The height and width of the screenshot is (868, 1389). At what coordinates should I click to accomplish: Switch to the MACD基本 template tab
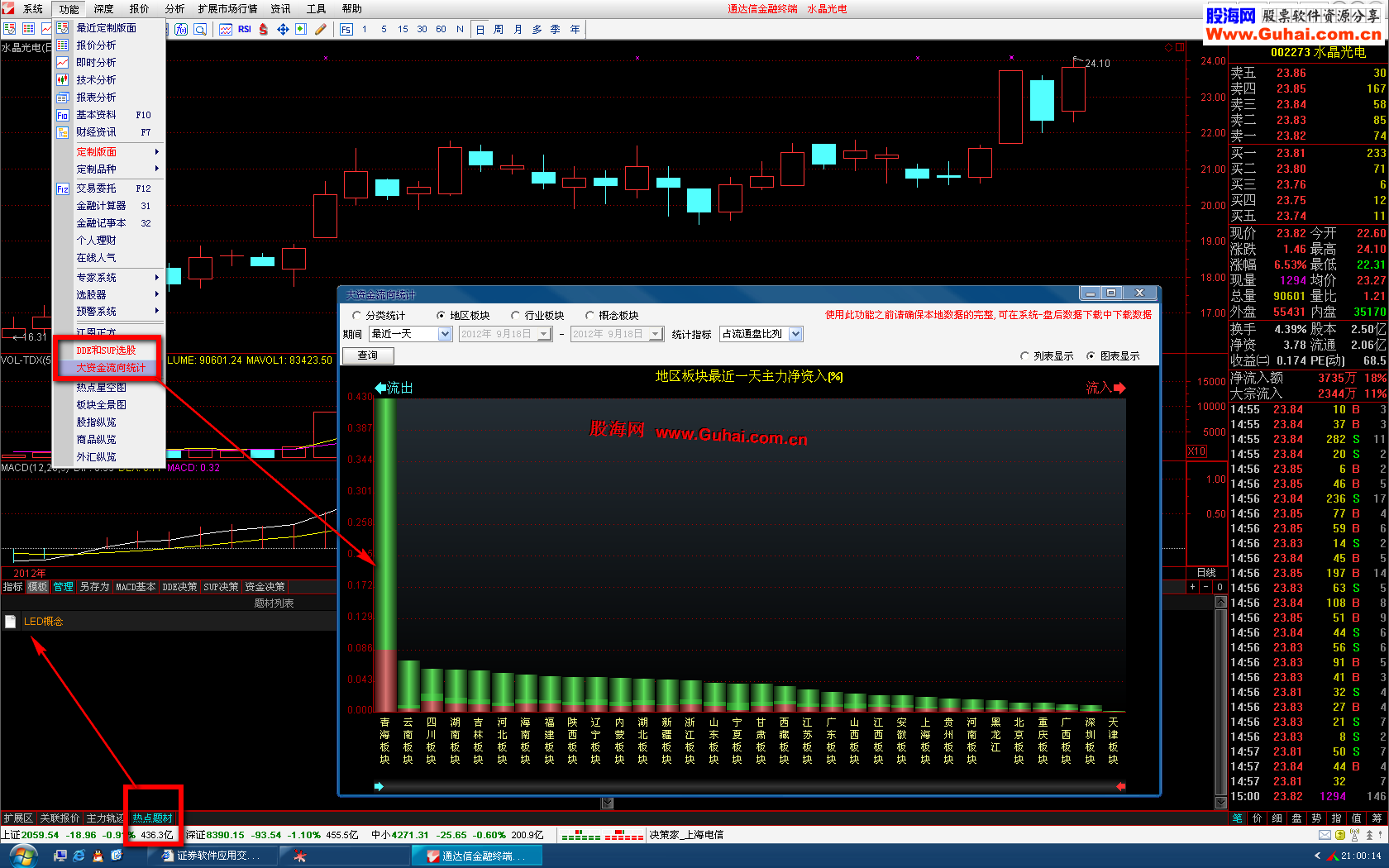[136, 587]
